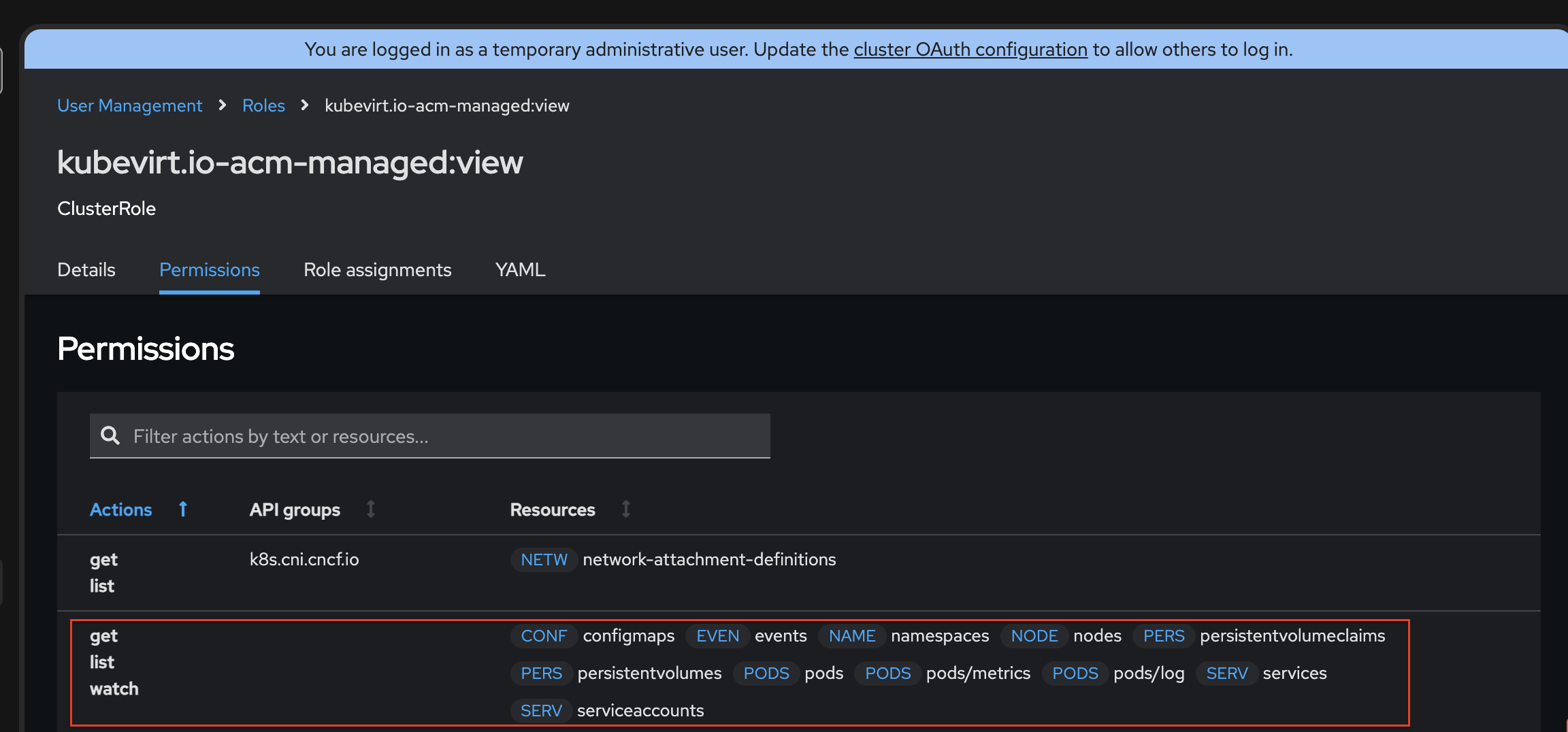The image size is (1568, 732).
Task: Click the NAME badge beside namespaces
Action: pos(851,635)
